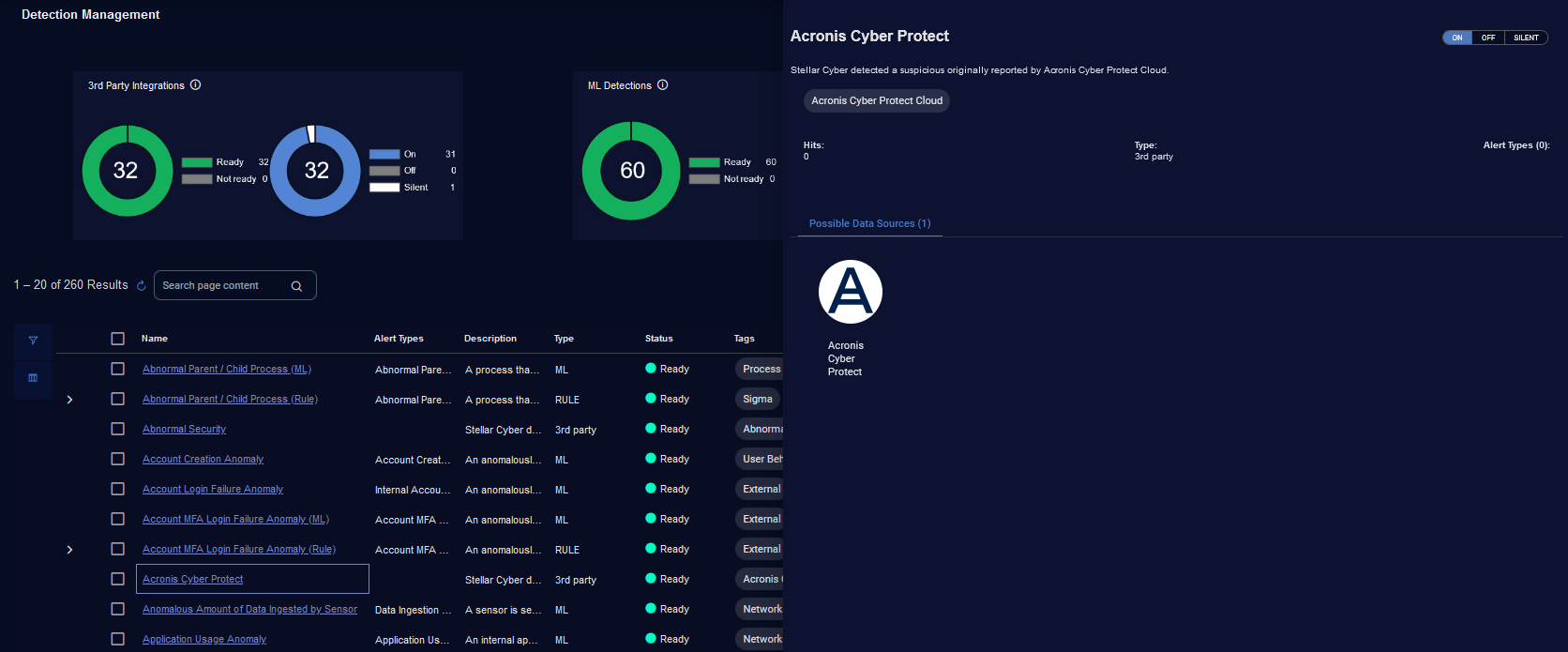Click the Process tag in first row
Image resolution: width=1568 pixels, height=652 pixels.
point(760,369)
